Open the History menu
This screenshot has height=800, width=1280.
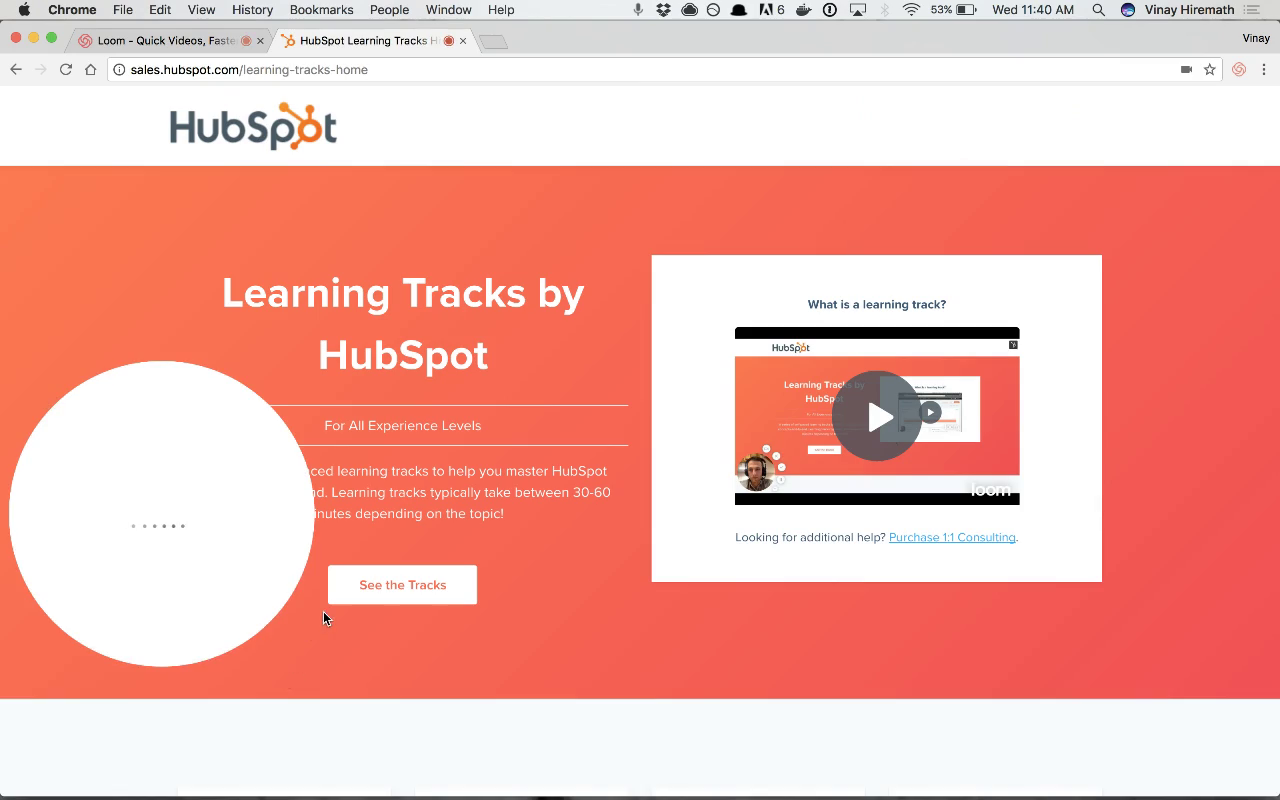(252, 10)
